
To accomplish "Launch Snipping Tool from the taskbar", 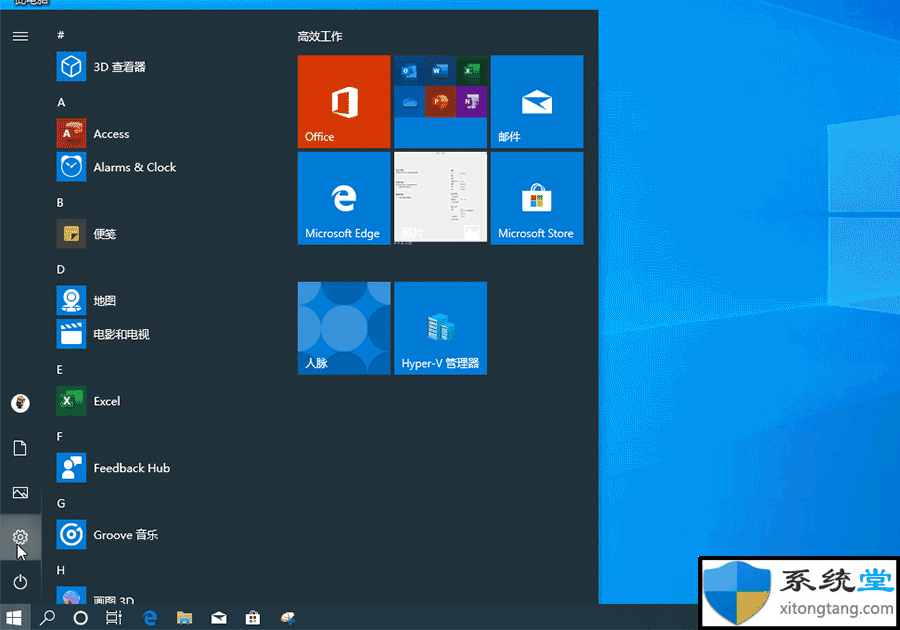I will click(288, 617).
